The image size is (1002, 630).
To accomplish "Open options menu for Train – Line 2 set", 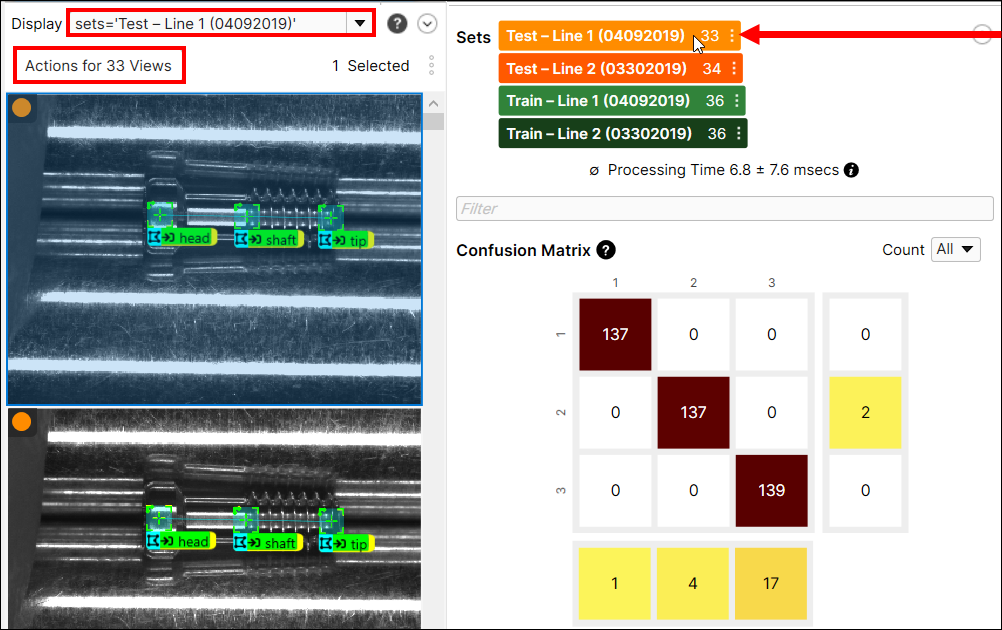I will click(738, 133).
